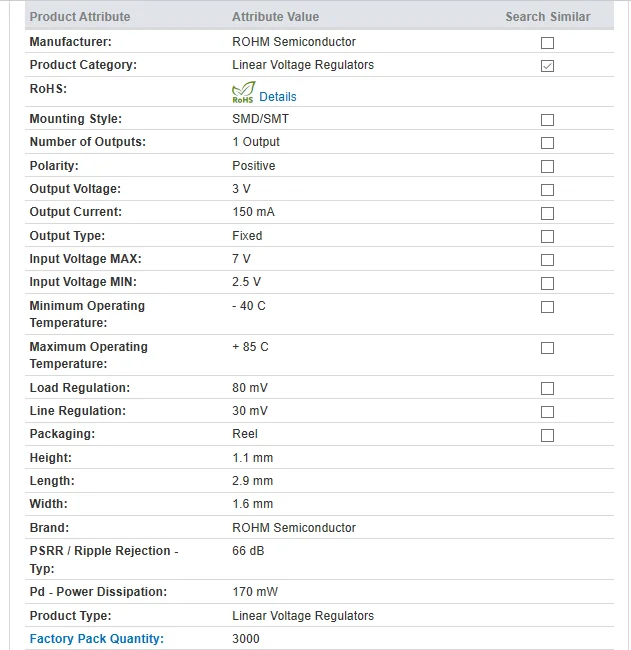
Task: Tick the Output Current checkbox
Action: click(547, 213)
